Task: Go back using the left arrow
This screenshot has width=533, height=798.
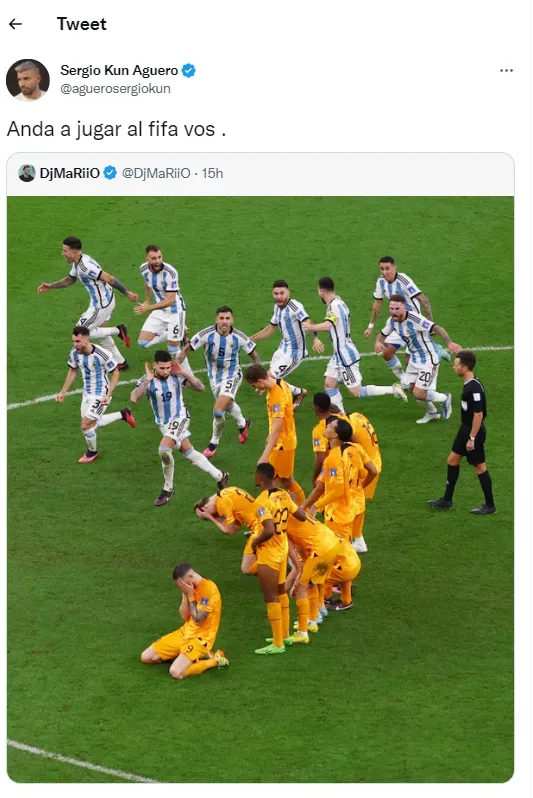Action: [x=16, y=24]
